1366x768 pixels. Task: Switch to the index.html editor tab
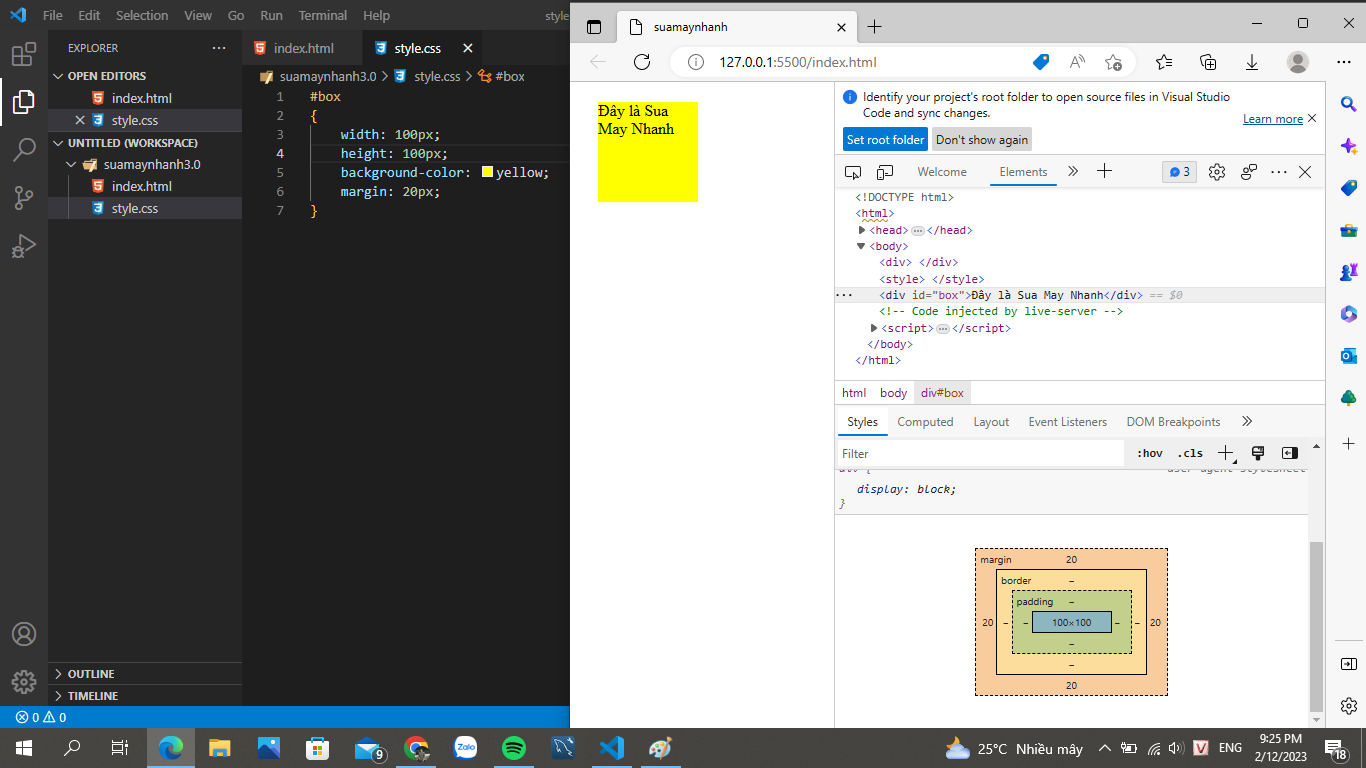click(304, 48)
